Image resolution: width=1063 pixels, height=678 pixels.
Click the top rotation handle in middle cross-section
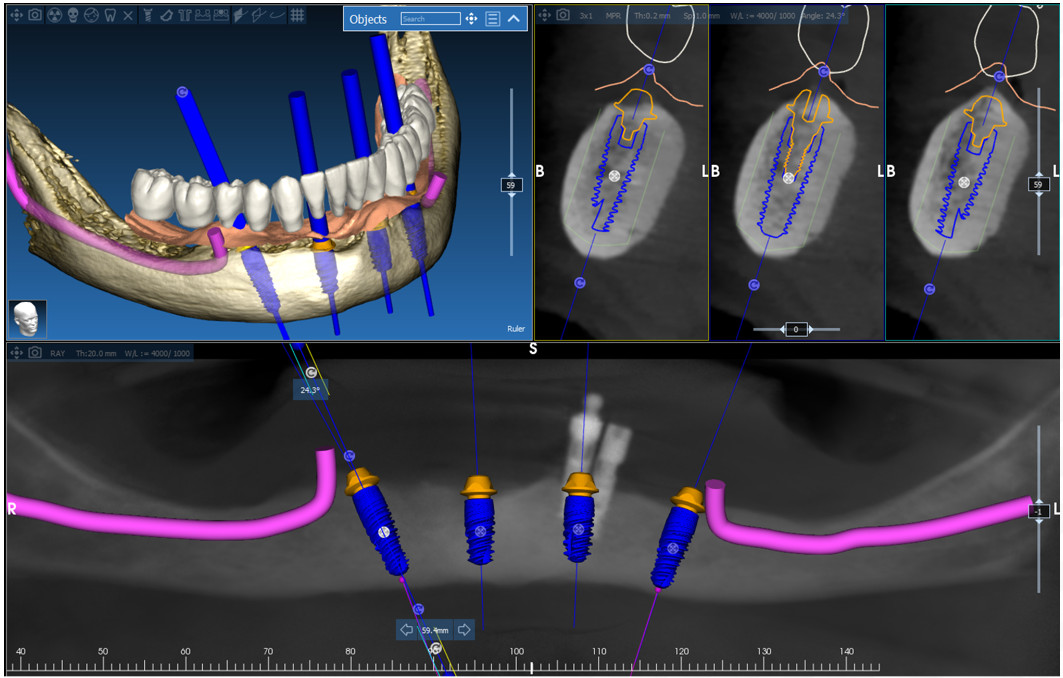click(824, 71)
